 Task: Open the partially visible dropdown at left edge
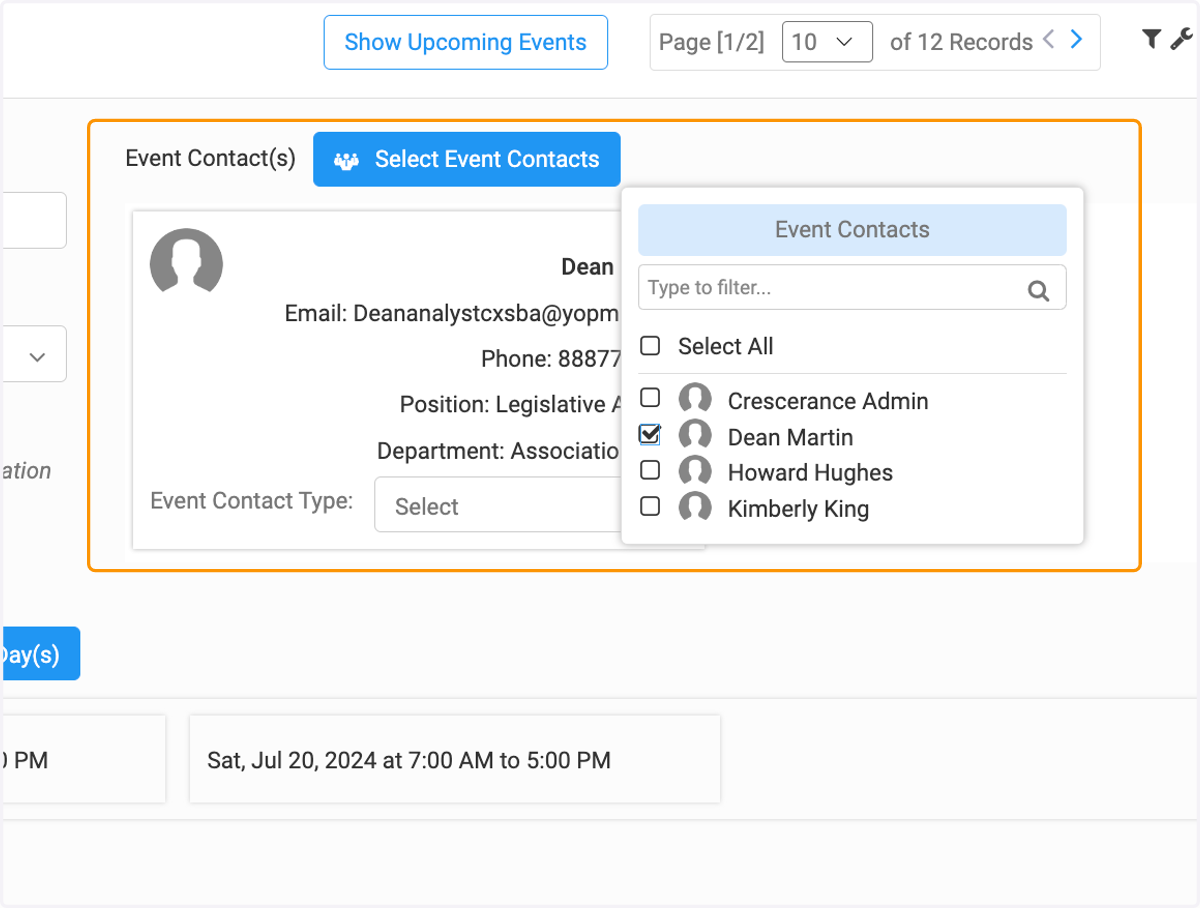point(33,354)
